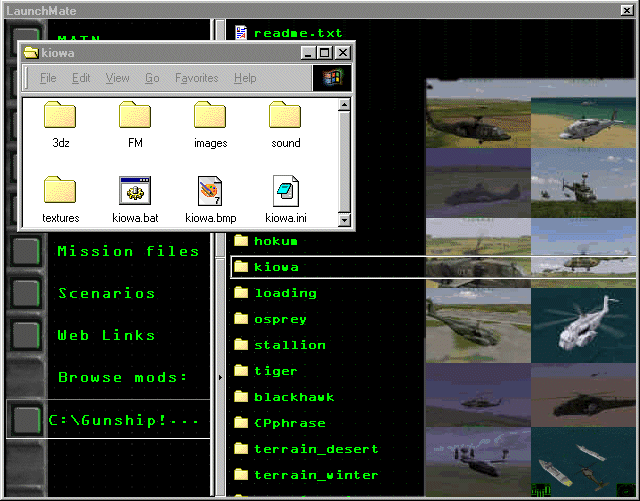Click the kiowa folder icon in the list
Image resolution: width=640 pixels, height=501 pixels.
(241, 267)
